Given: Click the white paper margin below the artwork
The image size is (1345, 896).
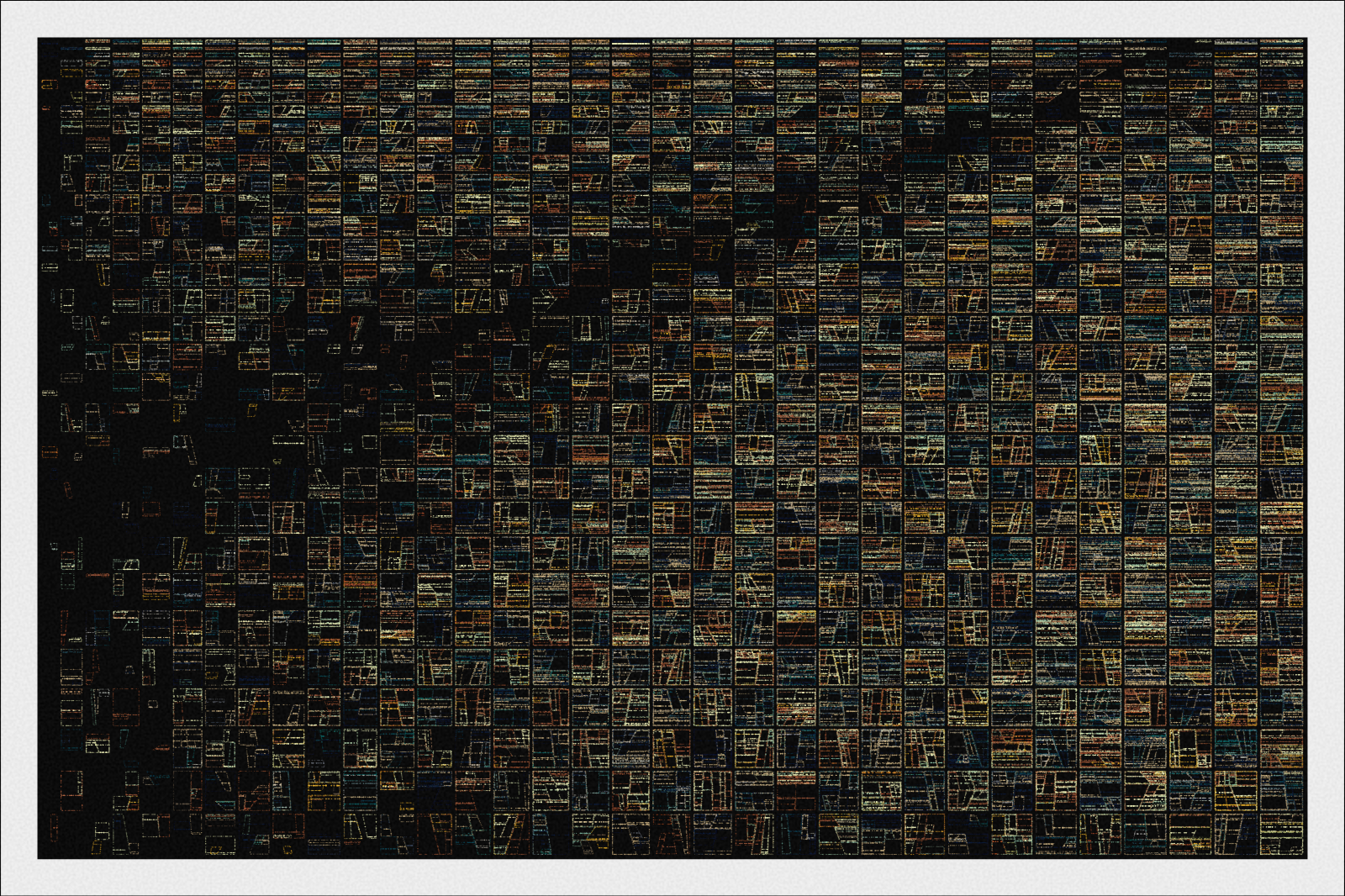Looking at the screenshot, I should click(x=672, y=878).
